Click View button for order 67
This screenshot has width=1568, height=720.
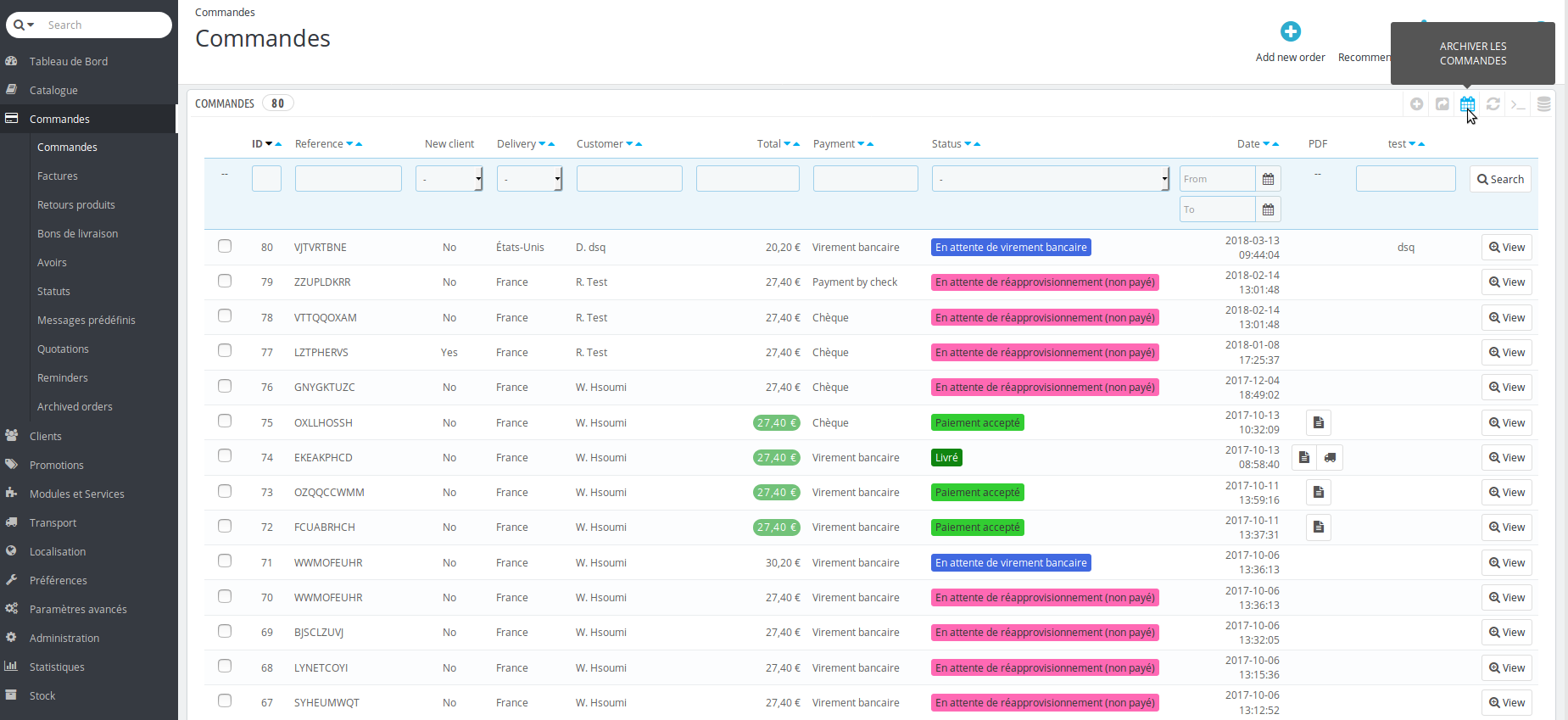coord(1507,702)
